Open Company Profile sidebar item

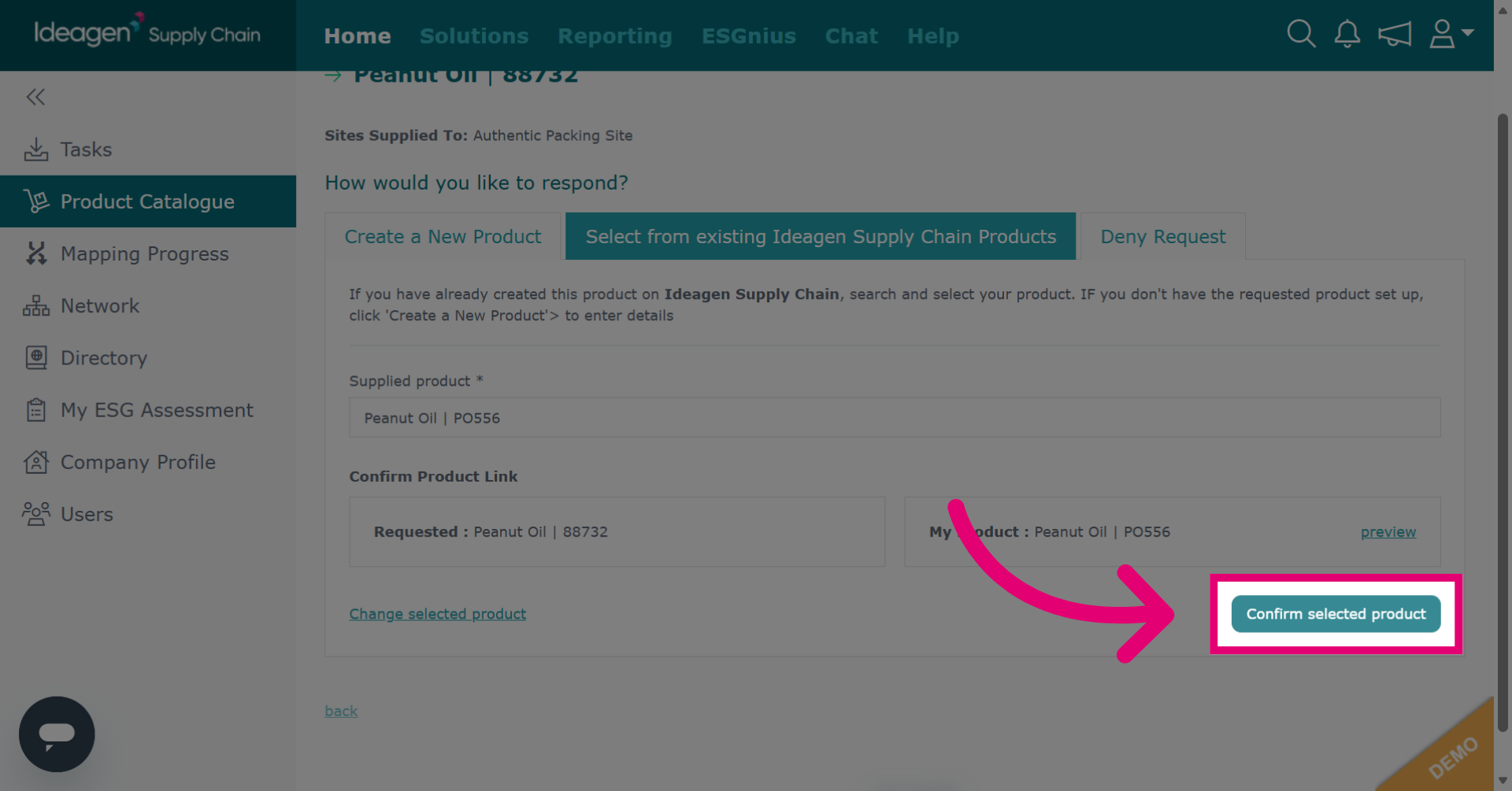click(x=148, y=462)
